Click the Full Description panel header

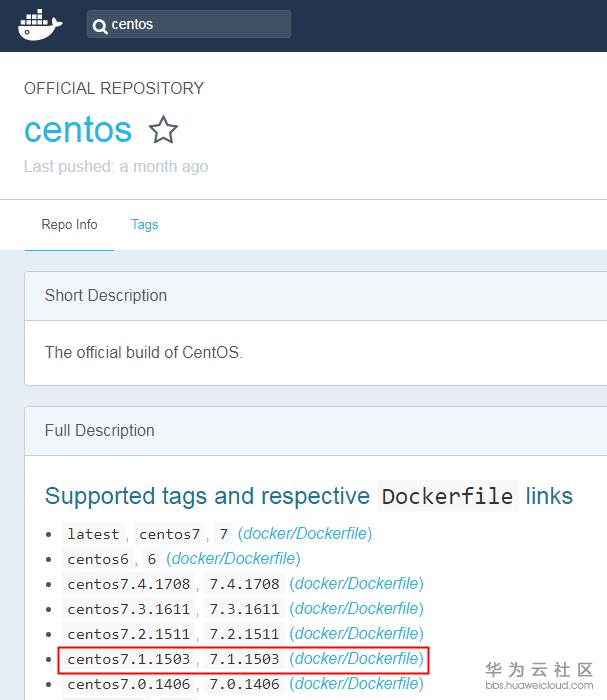[x=99, y=430]
